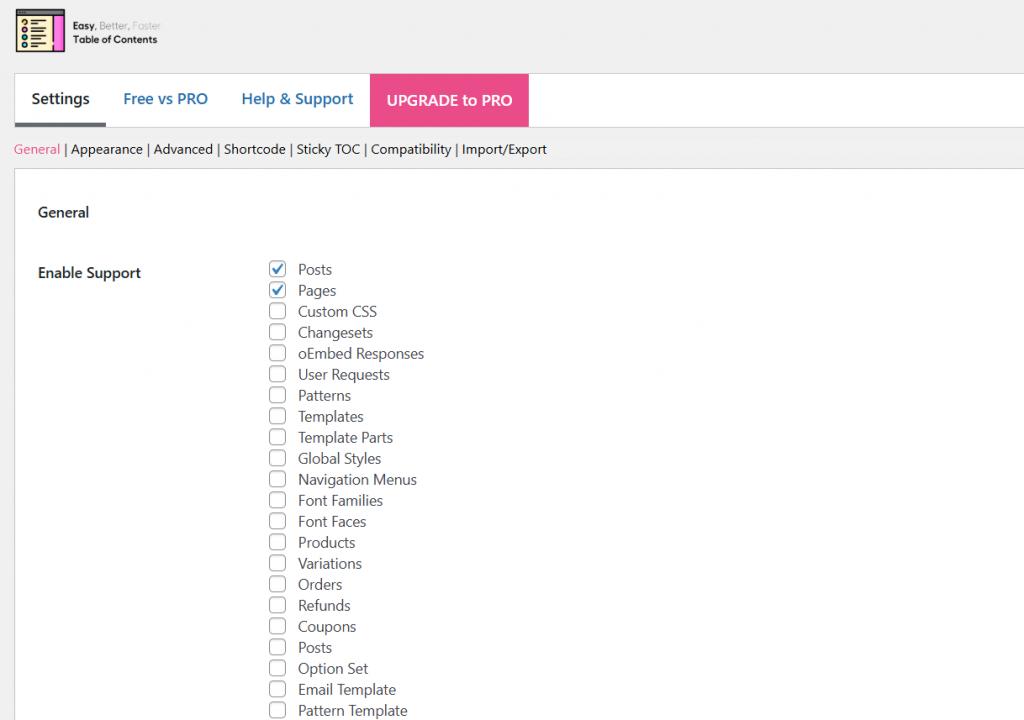Viewport: 1024px width, 720px height.
Task: Check the Email Template option
Action: click(x=277, y=688)
